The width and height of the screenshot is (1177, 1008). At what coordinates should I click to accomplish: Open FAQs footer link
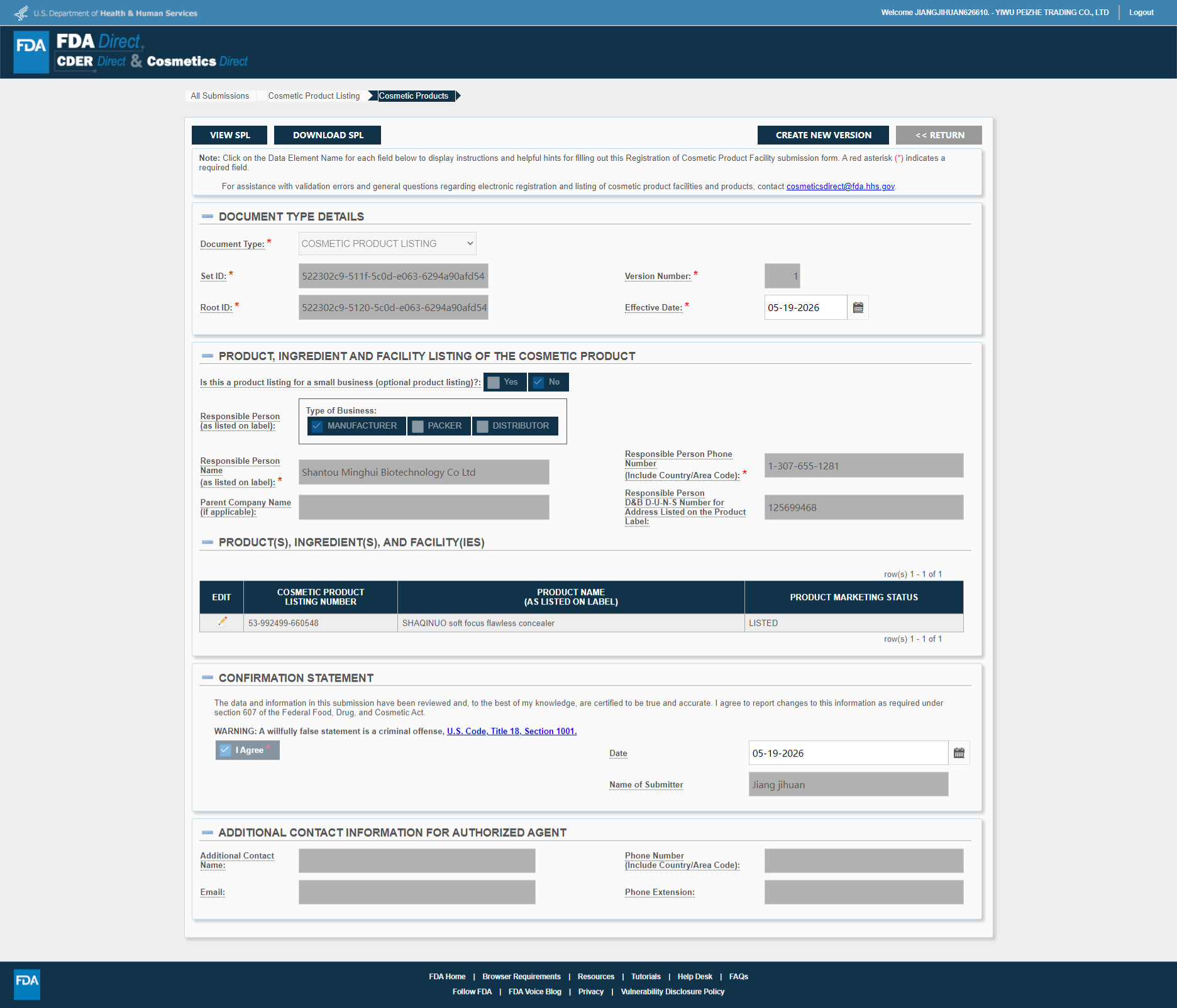739,977
